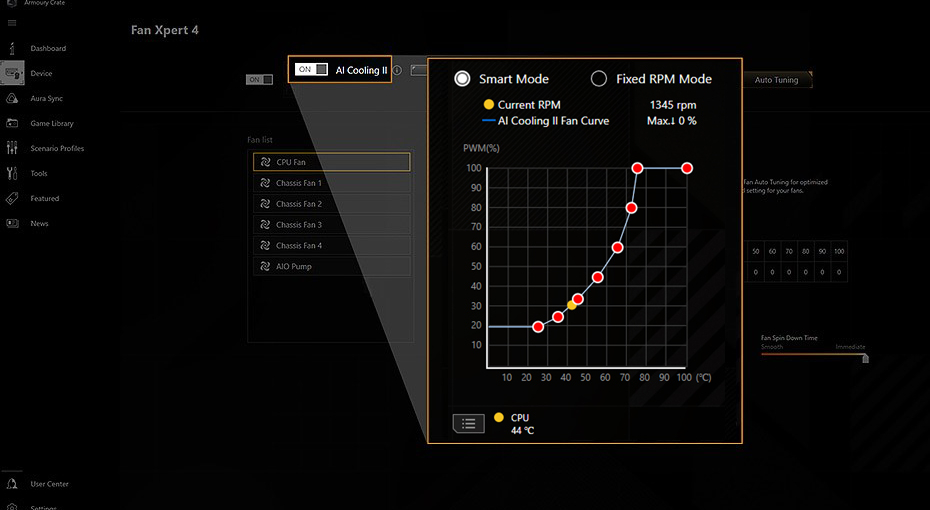Click the 'Fan list' heading
The height and width of the screenshot is (510, 930).
point(260,140)
